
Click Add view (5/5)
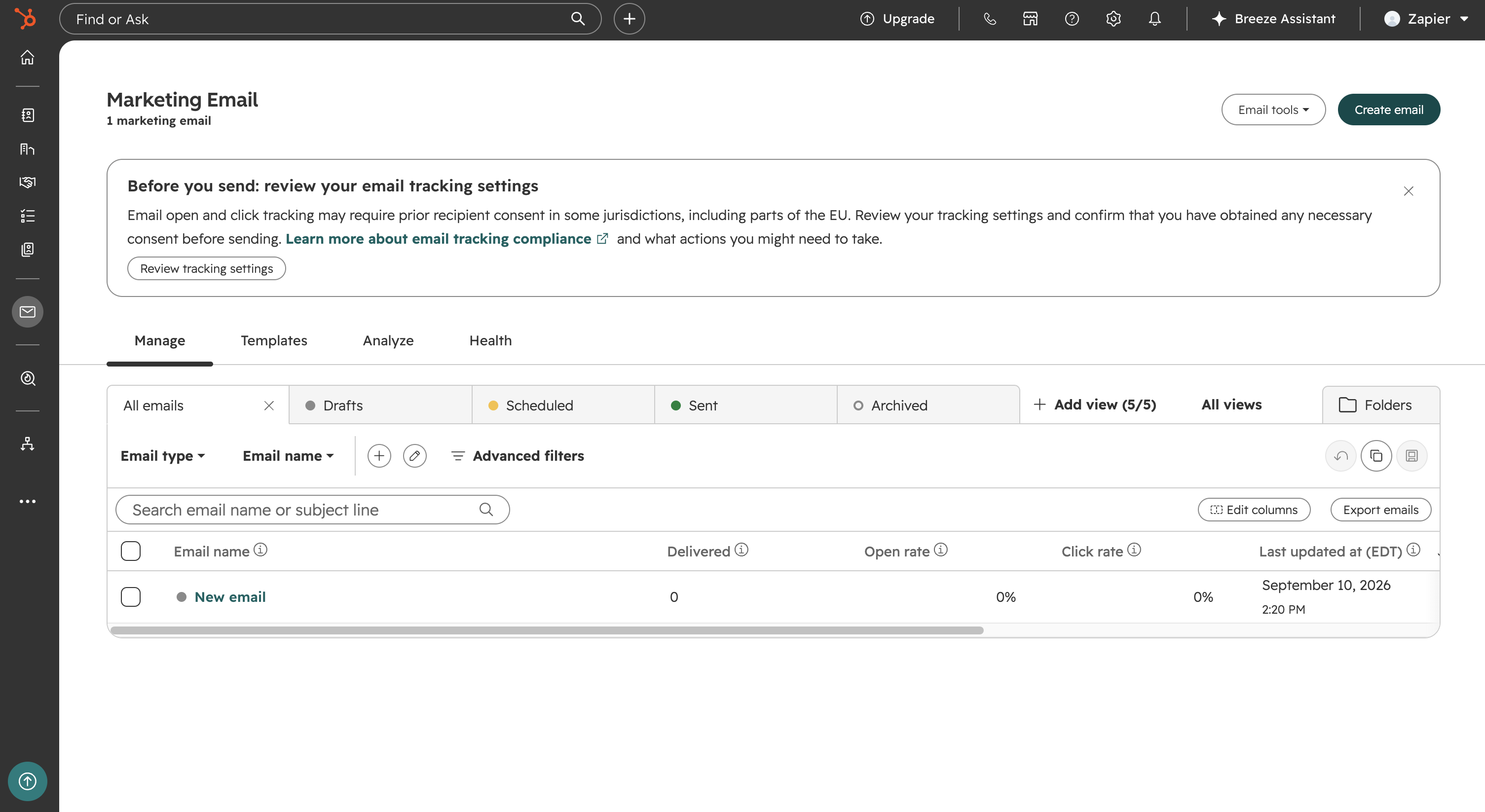coord(1094,405)
